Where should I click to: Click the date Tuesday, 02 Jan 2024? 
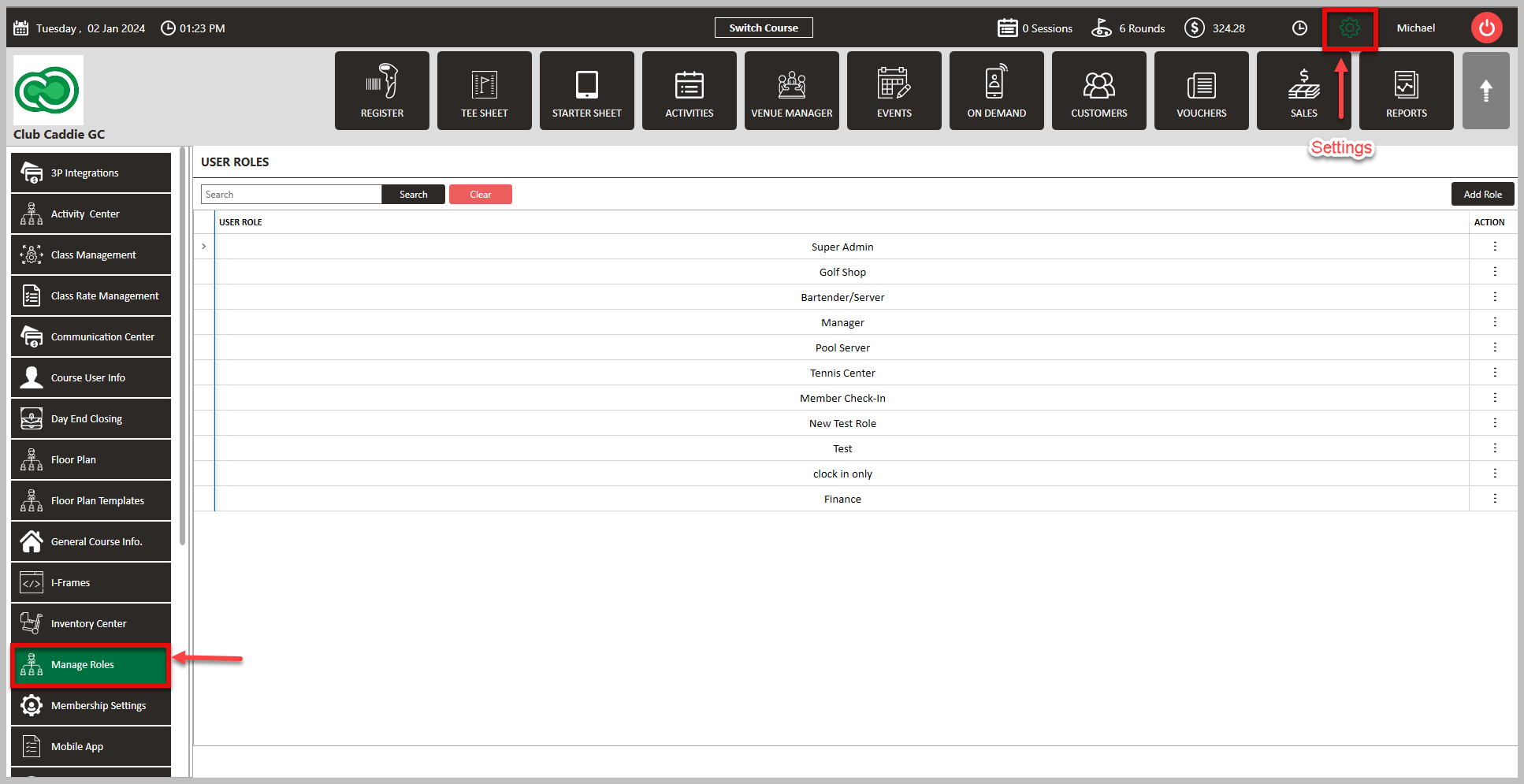point(91,28)
